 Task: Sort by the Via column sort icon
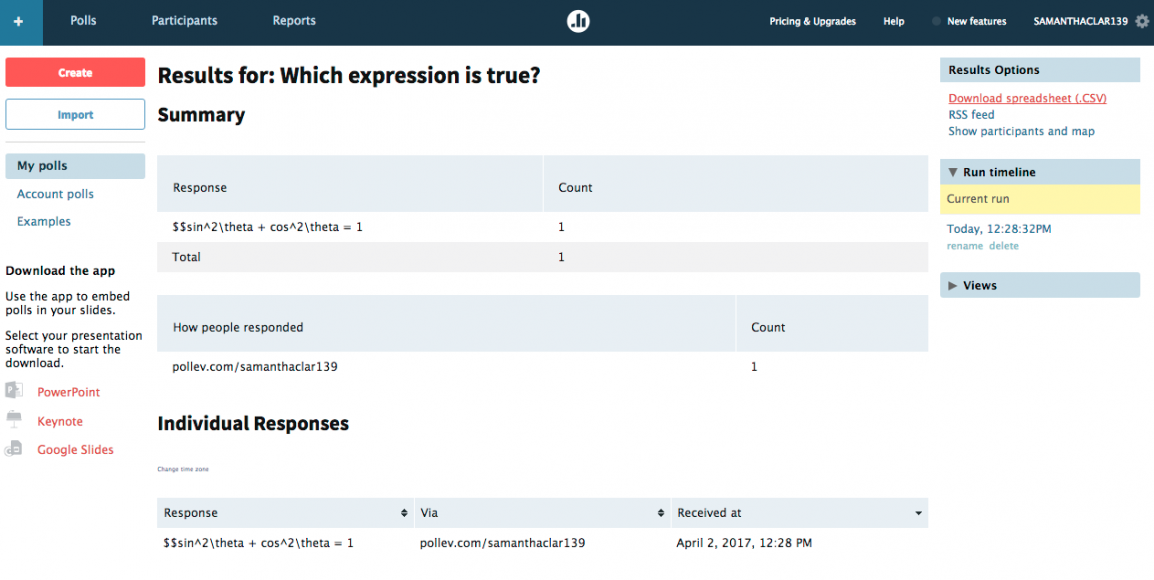660,512
